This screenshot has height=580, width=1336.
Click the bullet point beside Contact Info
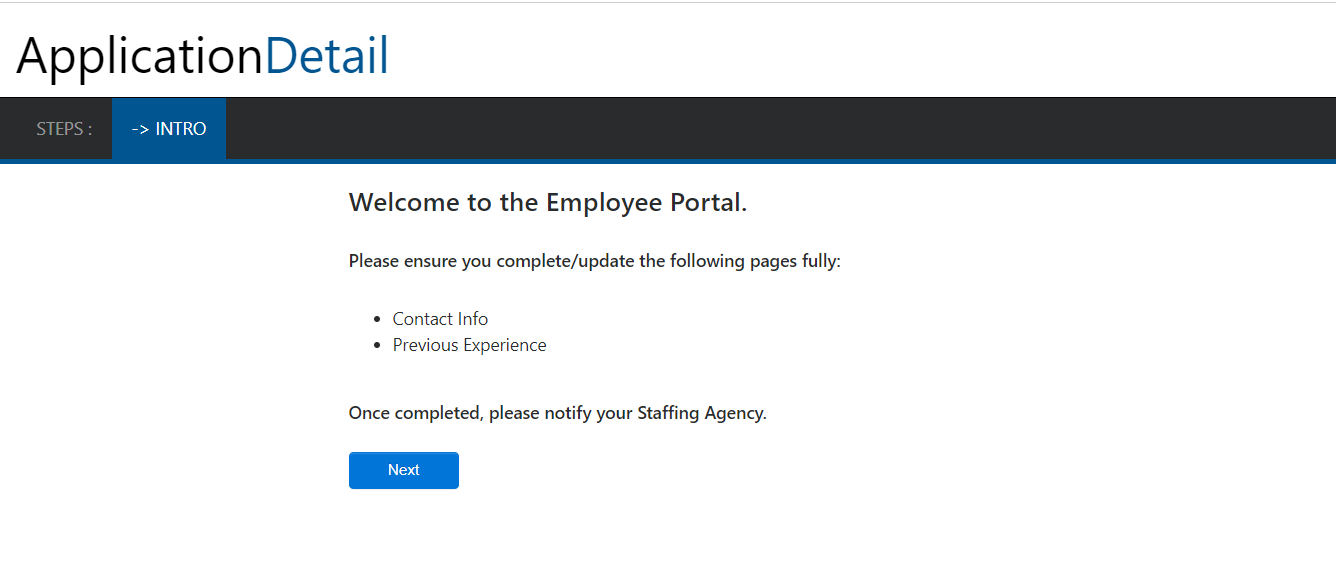tap(377, 320)
